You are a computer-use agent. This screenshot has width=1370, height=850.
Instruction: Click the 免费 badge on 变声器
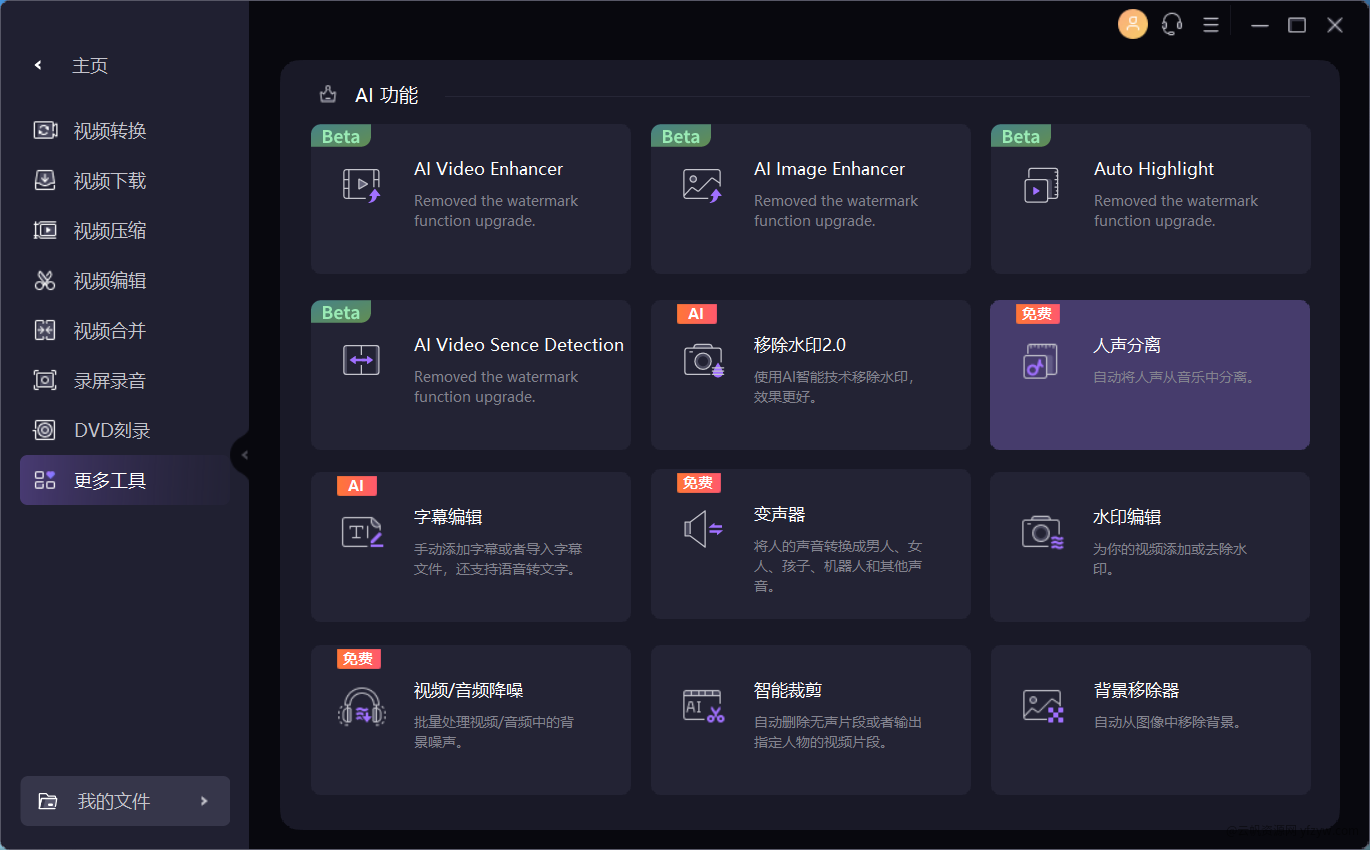click(698, 483)
